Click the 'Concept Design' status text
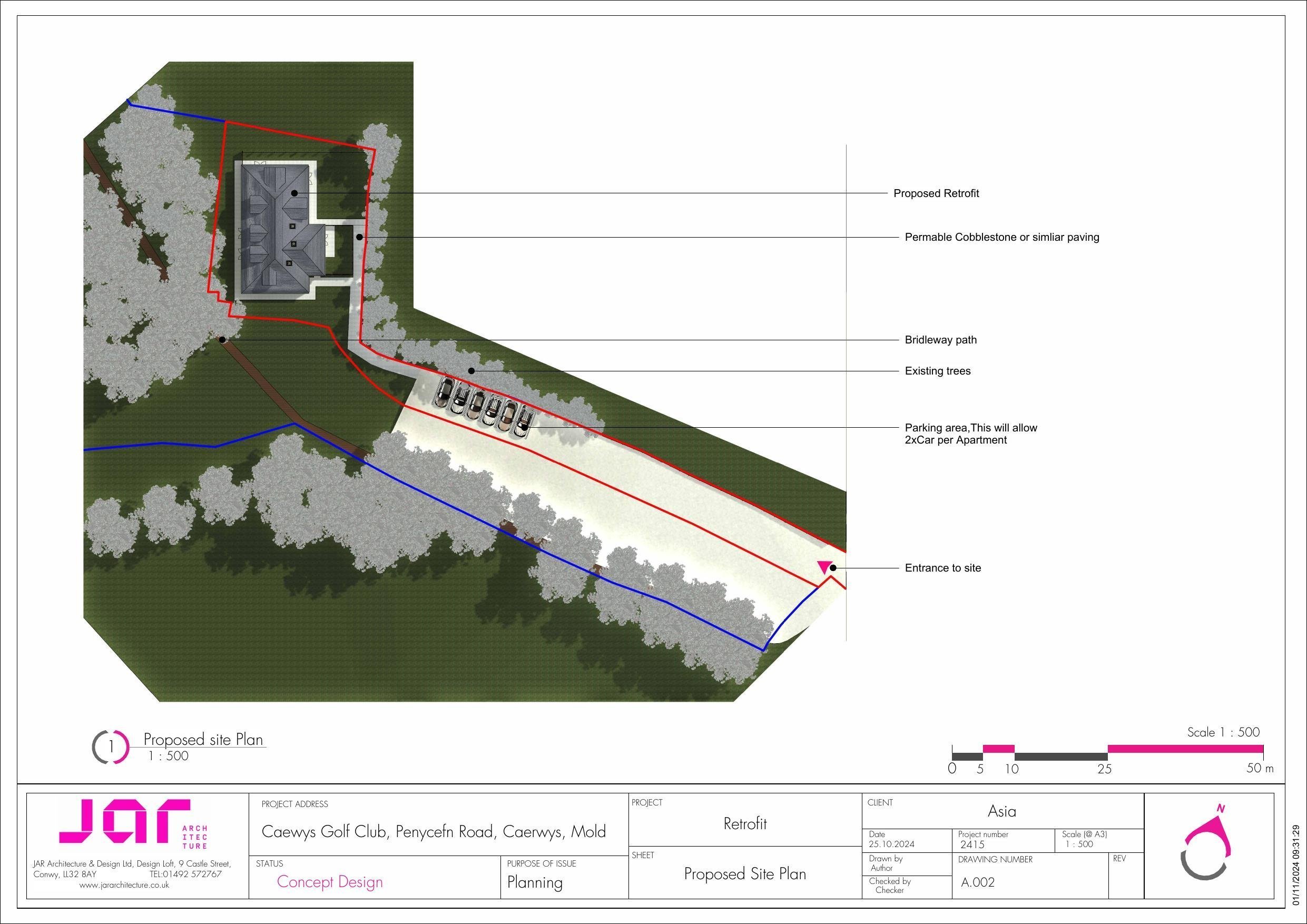1307x924 pixels. click(x=330, y=882)
